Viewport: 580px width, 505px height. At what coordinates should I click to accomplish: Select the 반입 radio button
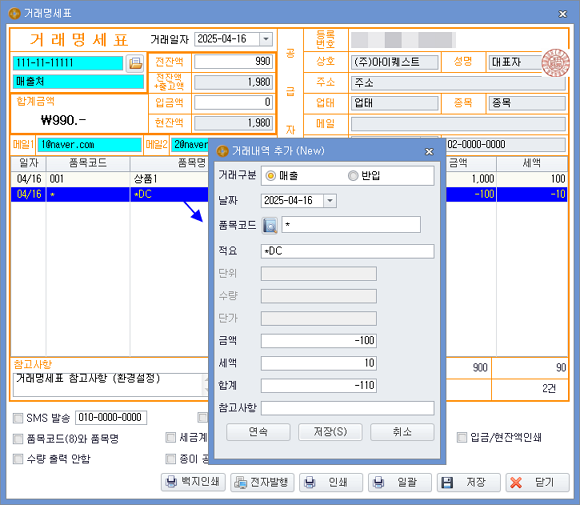click(x=353, y=176)
